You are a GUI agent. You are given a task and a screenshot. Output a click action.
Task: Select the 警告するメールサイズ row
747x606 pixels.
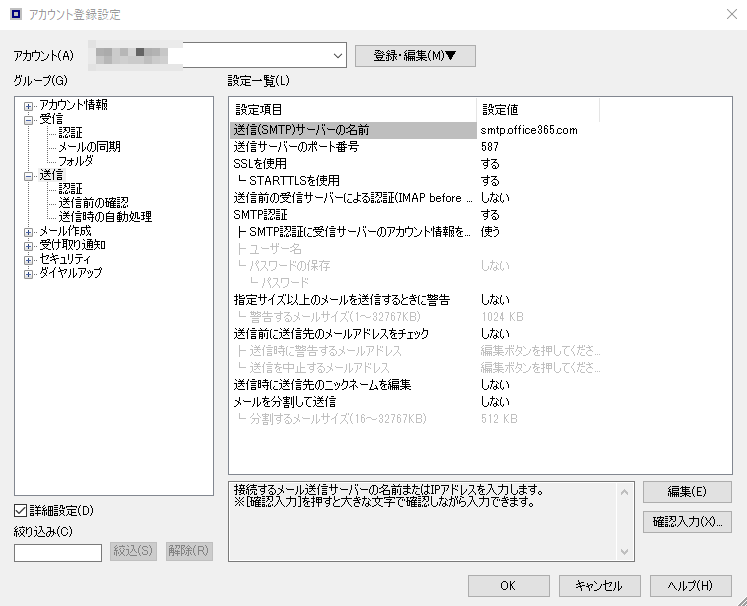(353, 317)
